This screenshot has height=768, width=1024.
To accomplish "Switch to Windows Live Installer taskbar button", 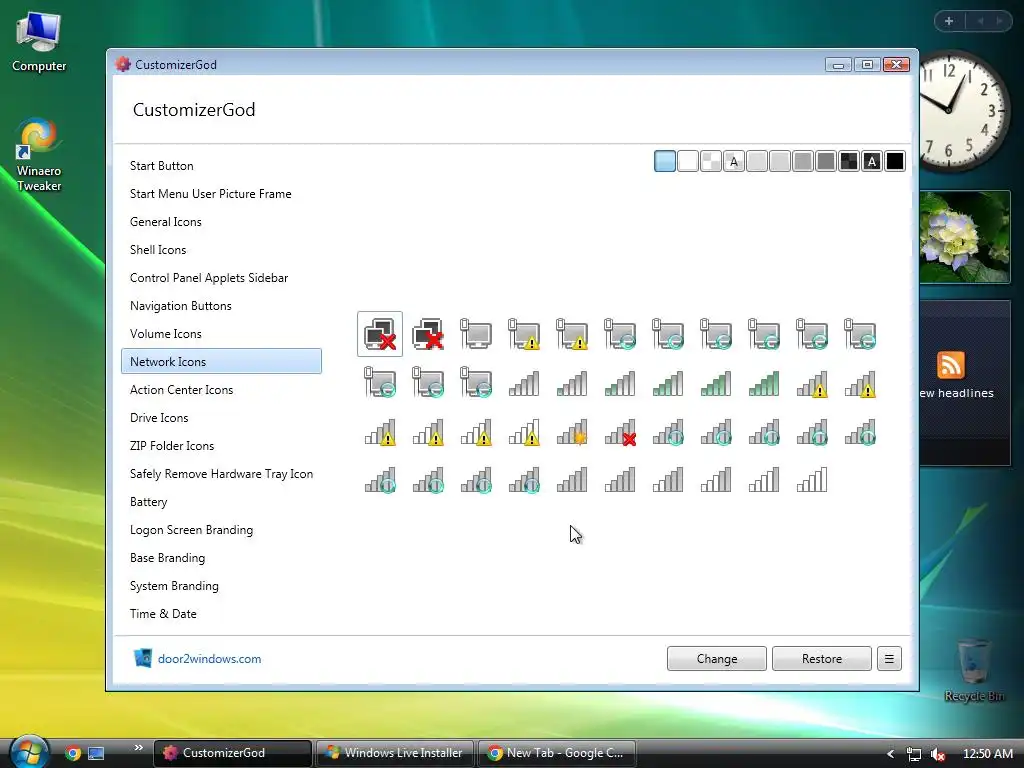I will pos(394,753).
